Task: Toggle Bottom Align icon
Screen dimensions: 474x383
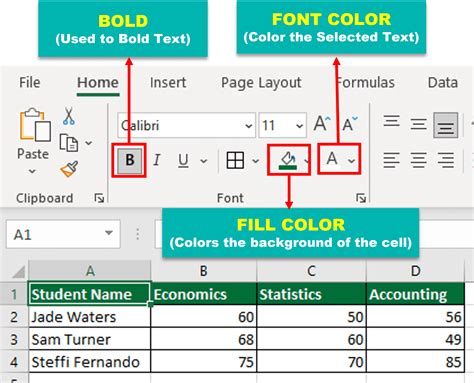Action: coord(446,125)
